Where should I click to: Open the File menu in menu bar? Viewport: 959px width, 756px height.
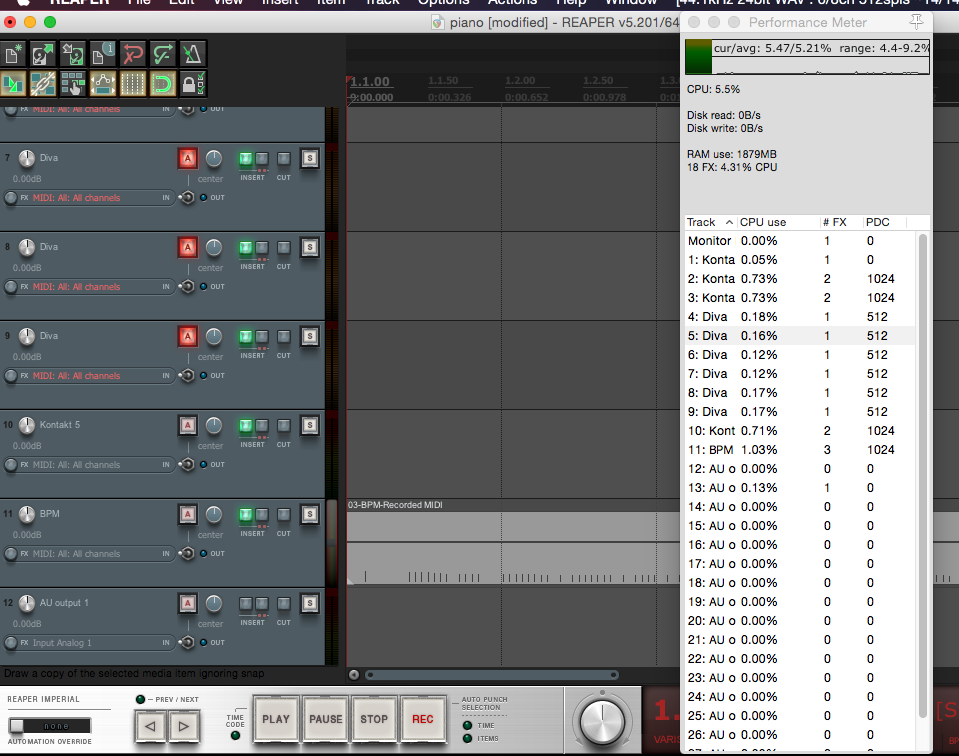pos(139,2)
